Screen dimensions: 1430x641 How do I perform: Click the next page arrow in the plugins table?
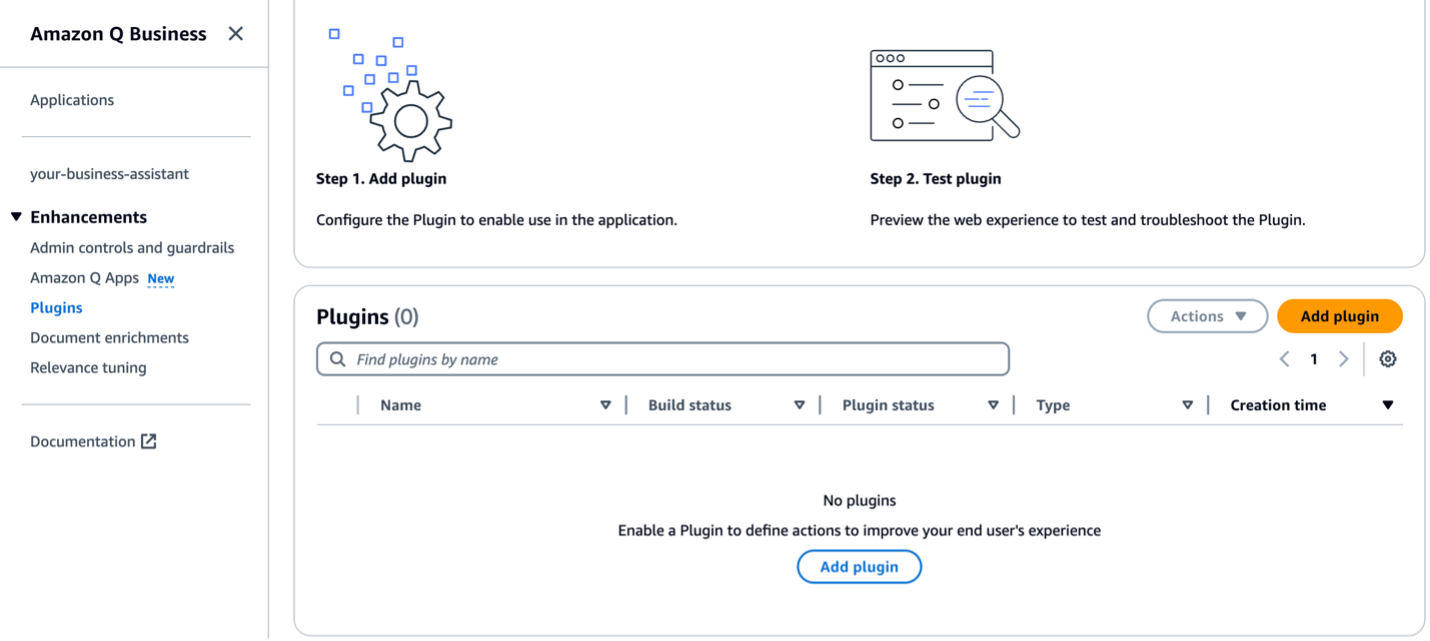1343,358
